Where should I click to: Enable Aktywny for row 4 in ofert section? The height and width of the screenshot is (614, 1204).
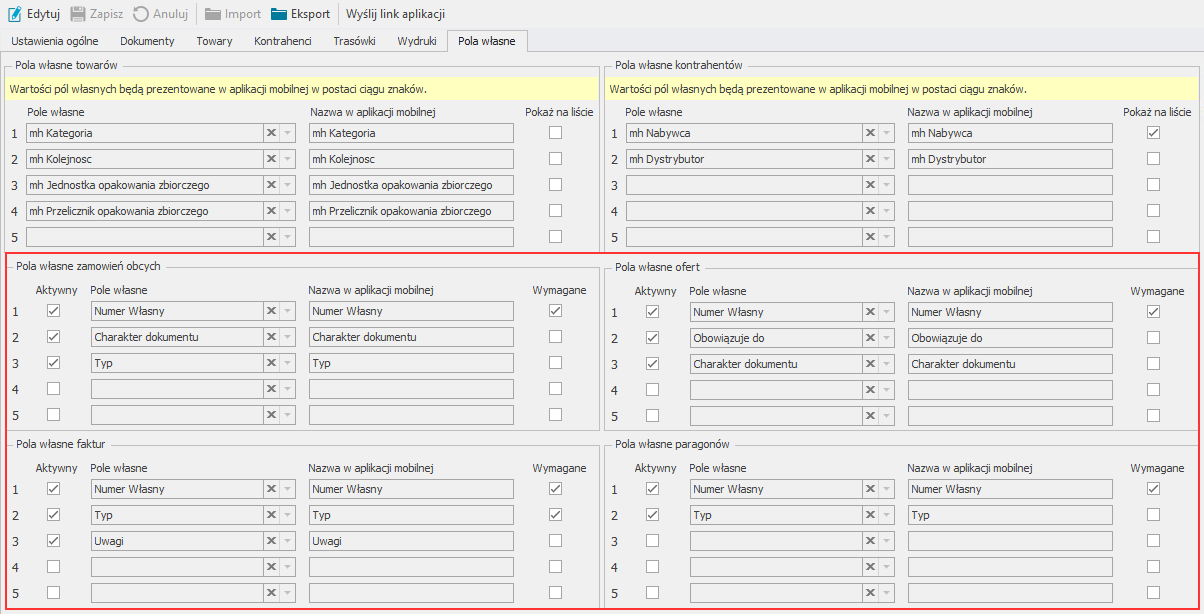653,390
